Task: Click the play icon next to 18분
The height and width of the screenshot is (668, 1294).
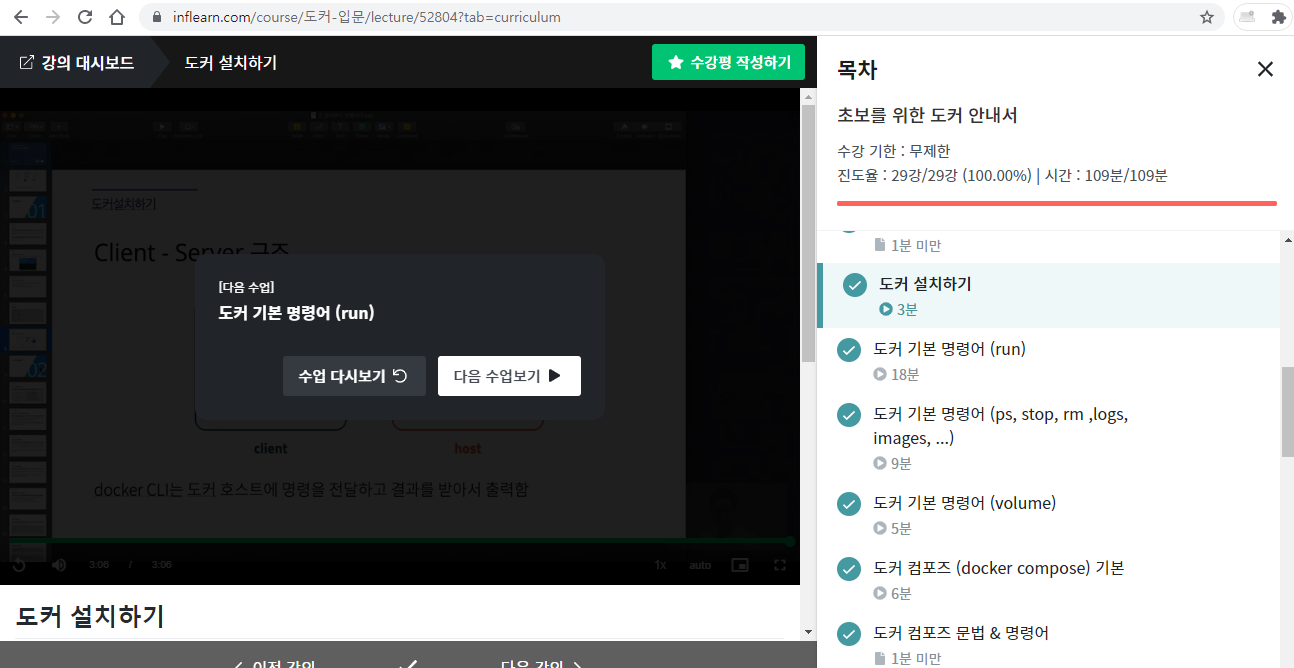Action: 880,375
